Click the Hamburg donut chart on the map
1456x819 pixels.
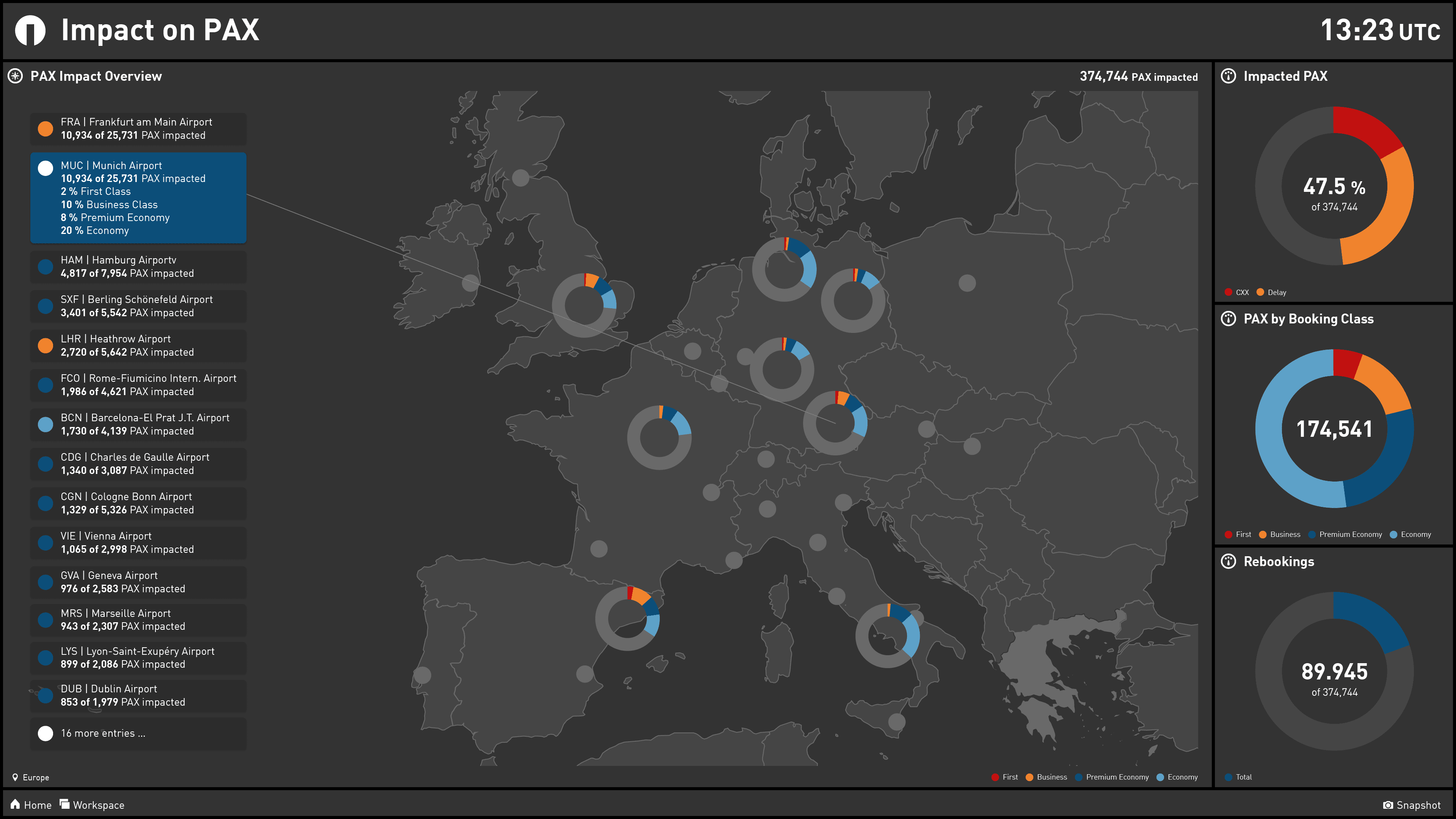point(784,269)
